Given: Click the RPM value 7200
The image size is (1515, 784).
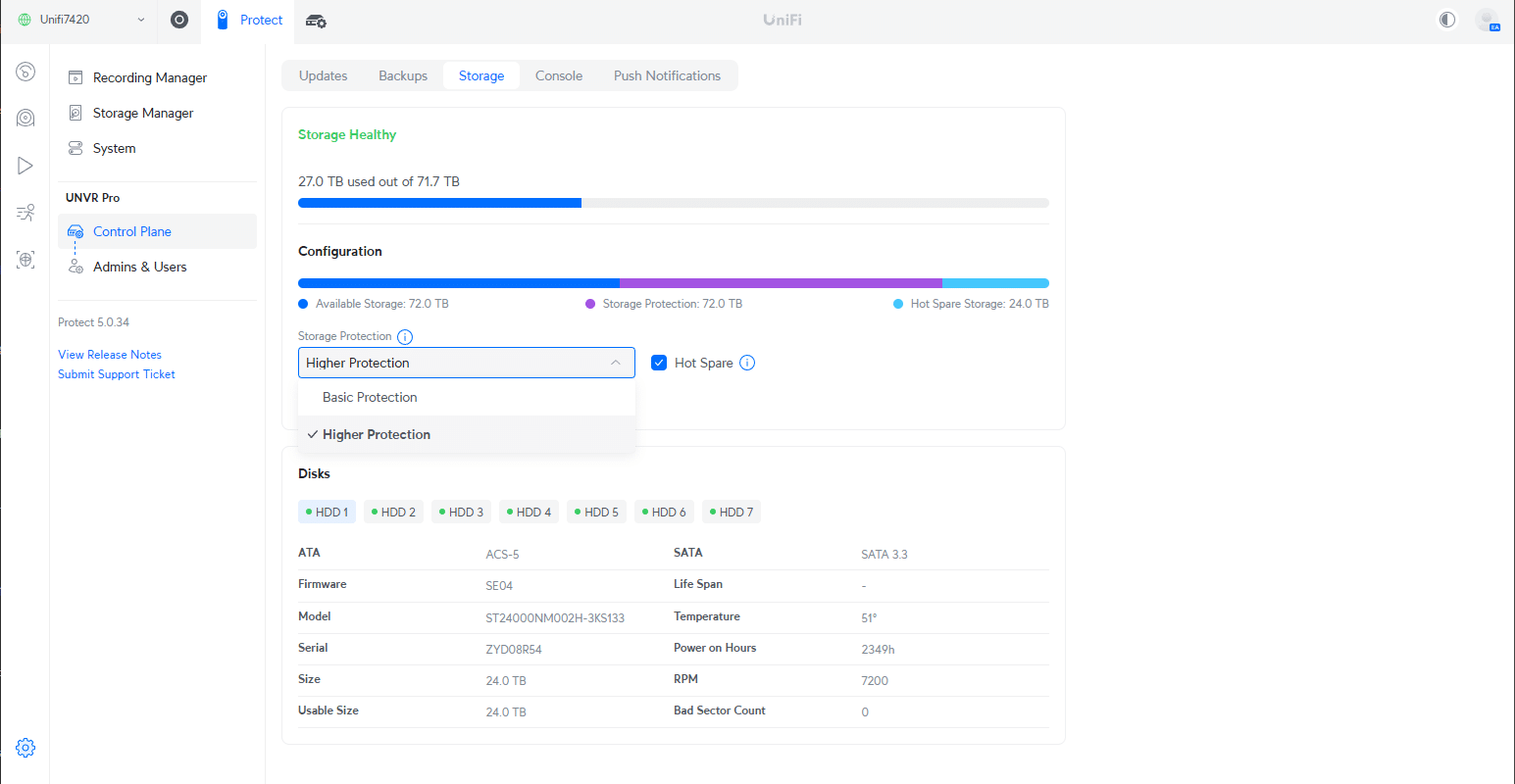Looking at the screenshot, I should 875,680.
